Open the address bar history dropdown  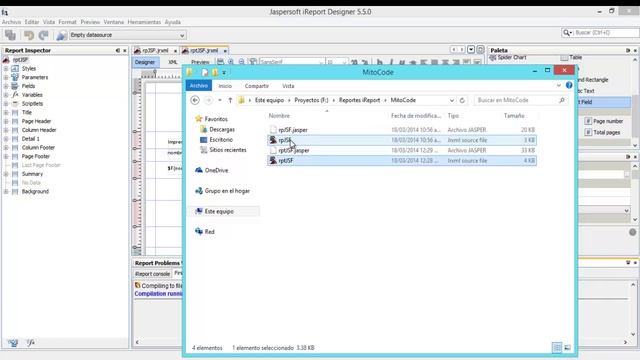point(452,100)
